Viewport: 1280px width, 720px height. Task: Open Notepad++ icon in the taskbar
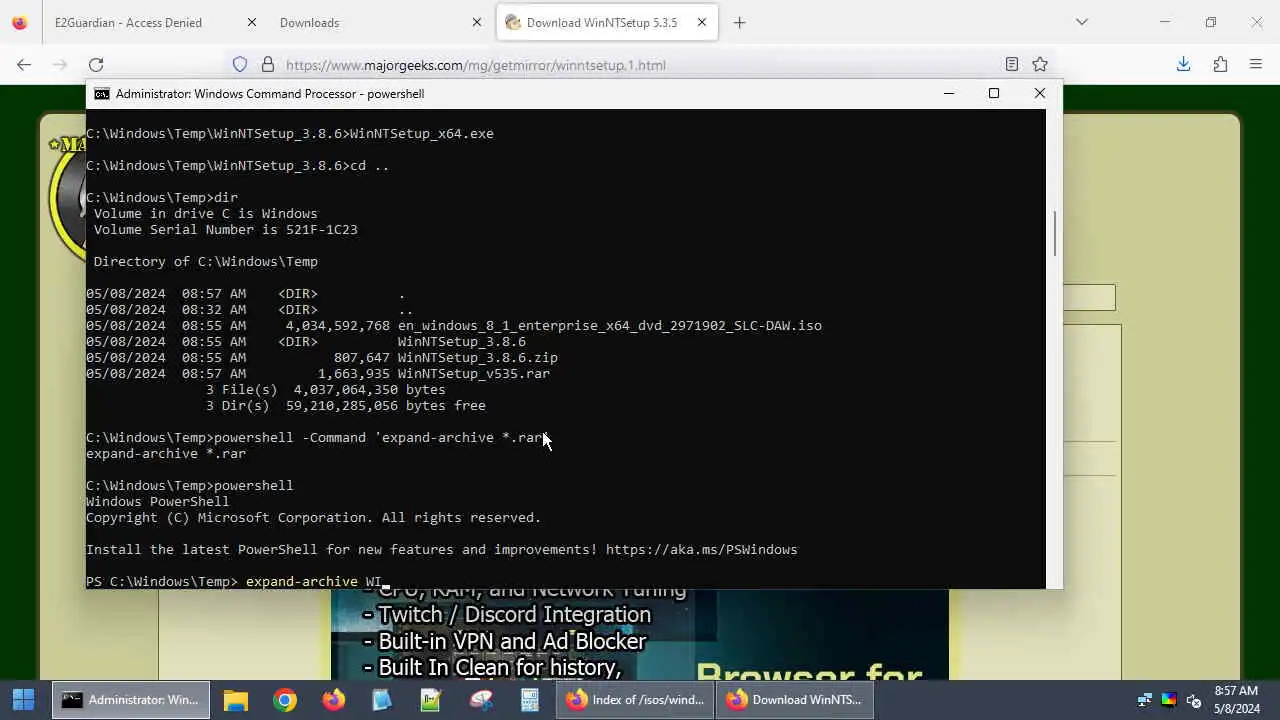pos(431,700)
